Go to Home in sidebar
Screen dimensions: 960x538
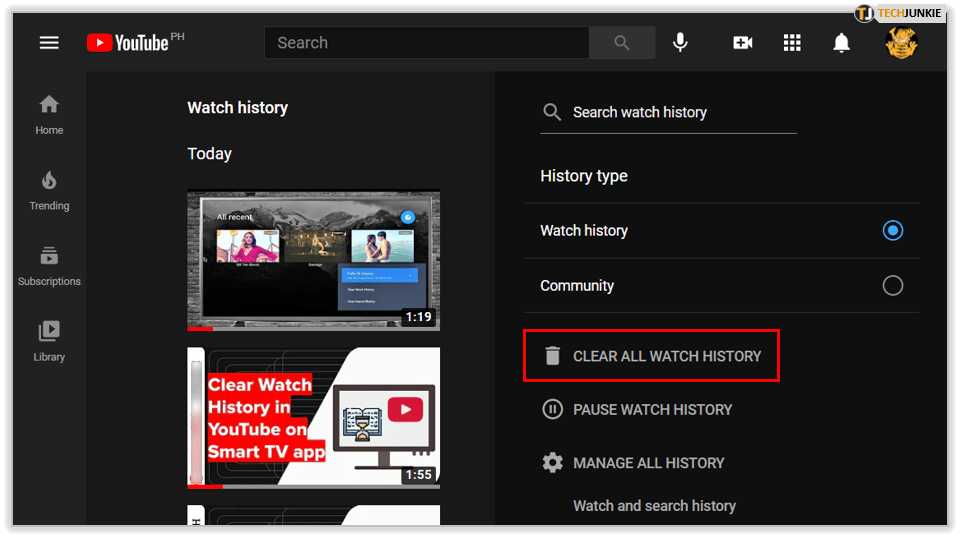pos(49,114)
